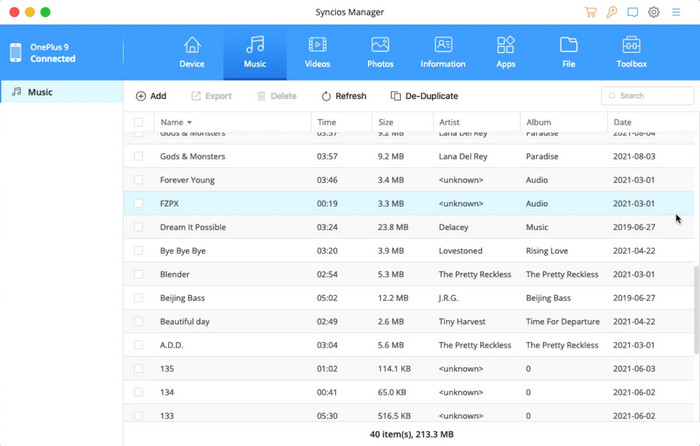The width and height of the screenshot is (700, 446).
Task: Click the artist Tiny Harvest
Action: point(462,321)
